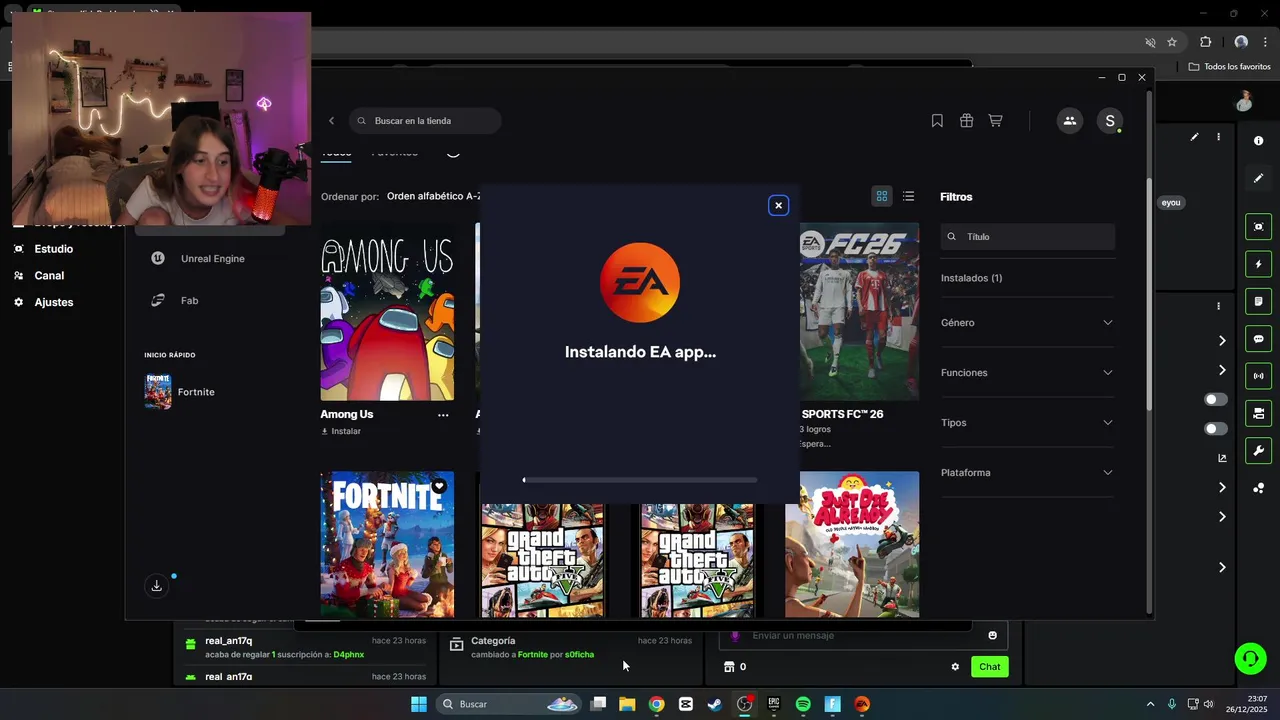Open the wrench tools icon in sidebar
Screen dimensions: 1280x720
pyautogui.click(x=1258, y=450)
